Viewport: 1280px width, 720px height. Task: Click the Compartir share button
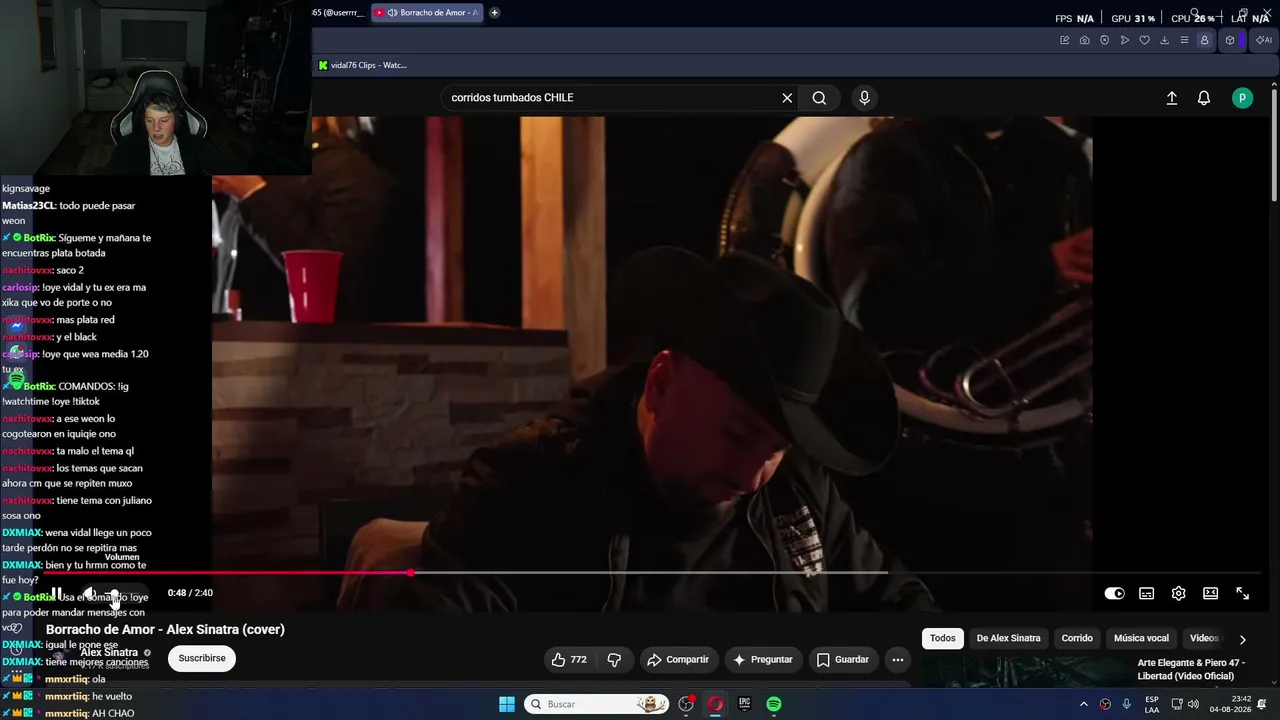(x=677, y=660)
